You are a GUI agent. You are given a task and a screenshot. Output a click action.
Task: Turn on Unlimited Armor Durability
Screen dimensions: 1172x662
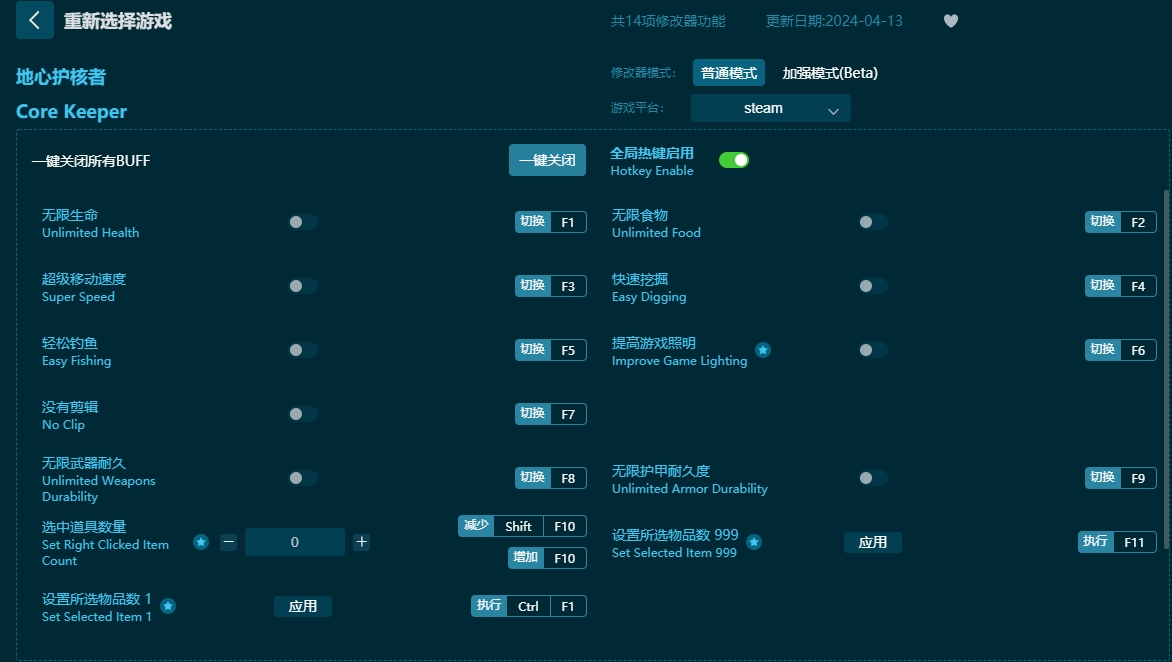pyautogui.click(x=872, y=478)
